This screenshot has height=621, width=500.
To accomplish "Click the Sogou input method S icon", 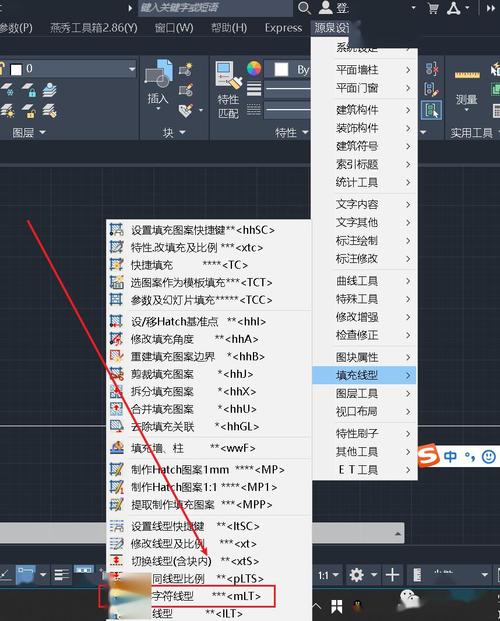I will point(428,456).
